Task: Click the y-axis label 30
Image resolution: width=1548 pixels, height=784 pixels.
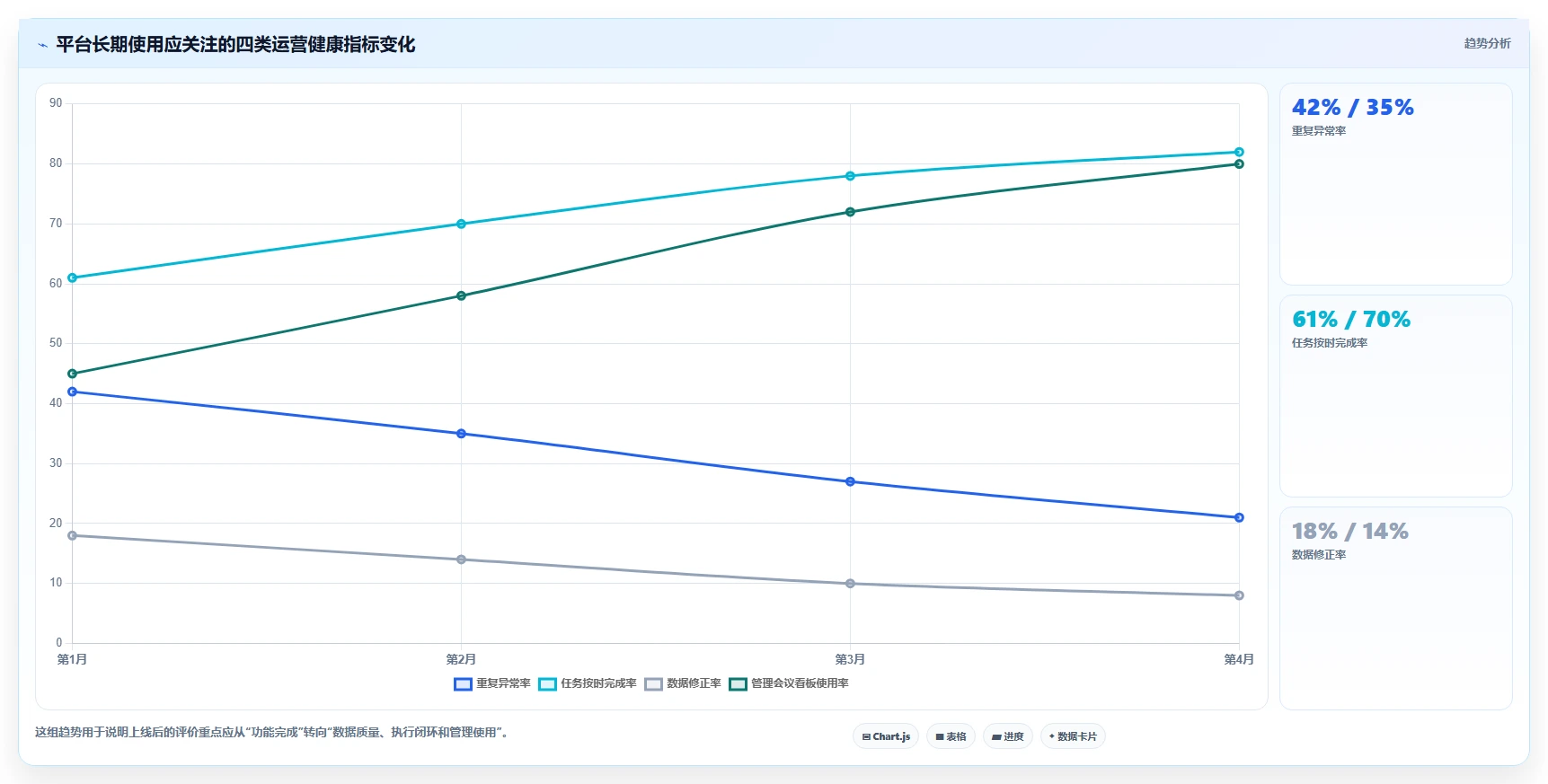Action: pos(56,463)
